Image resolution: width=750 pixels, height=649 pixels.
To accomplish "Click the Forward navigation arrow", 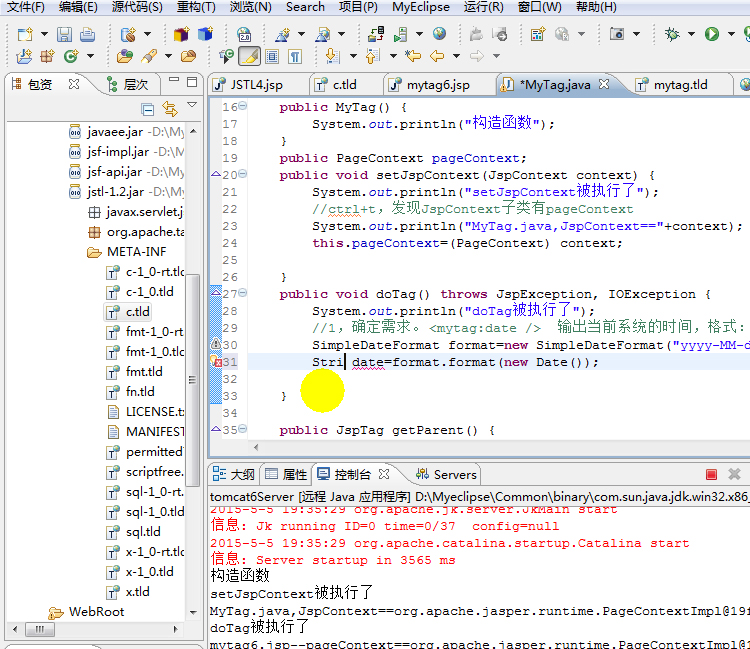I will pyautogui.click(x=476, y=56).
